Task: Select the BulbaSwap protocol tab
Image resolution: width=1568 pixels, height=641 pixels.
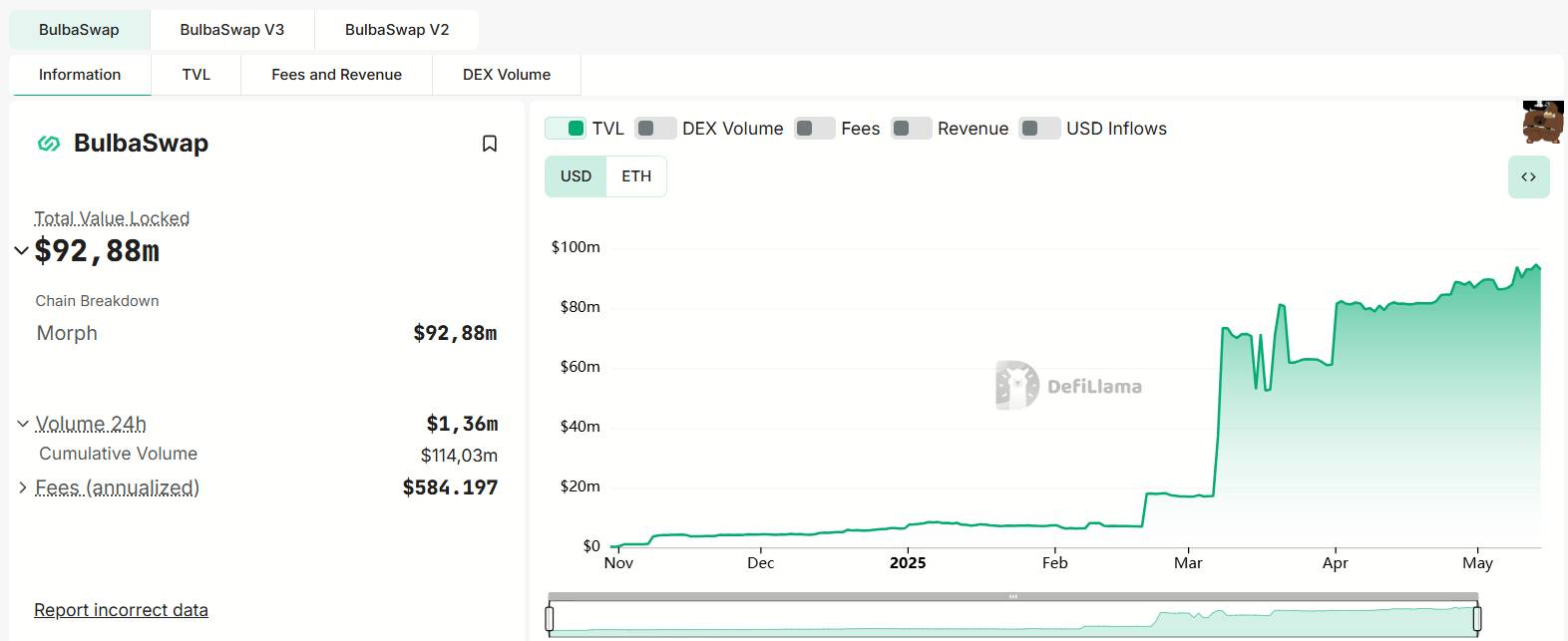Action: pyautogui.click(x=79, y=30)
